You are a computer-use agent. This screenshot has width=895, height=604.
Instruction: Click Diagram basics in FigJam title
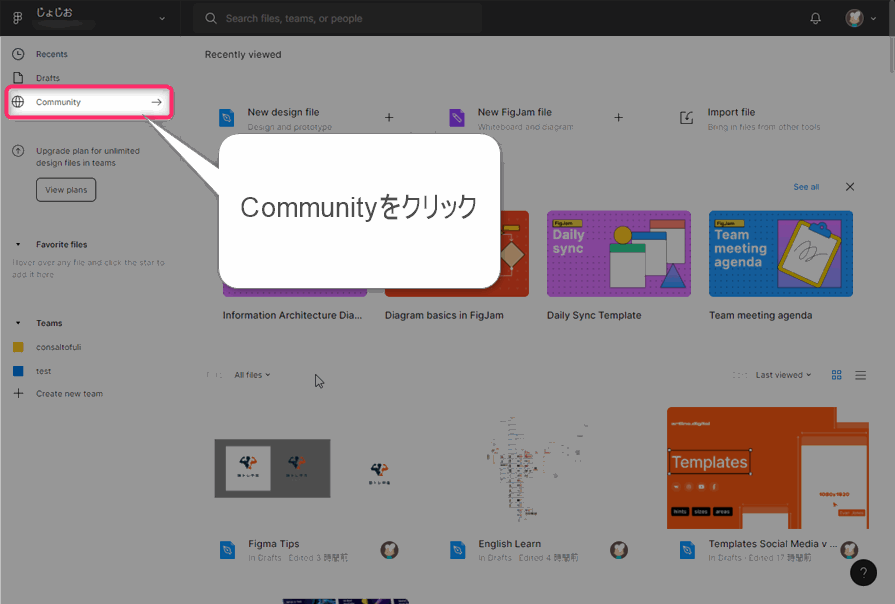point(444,315)
